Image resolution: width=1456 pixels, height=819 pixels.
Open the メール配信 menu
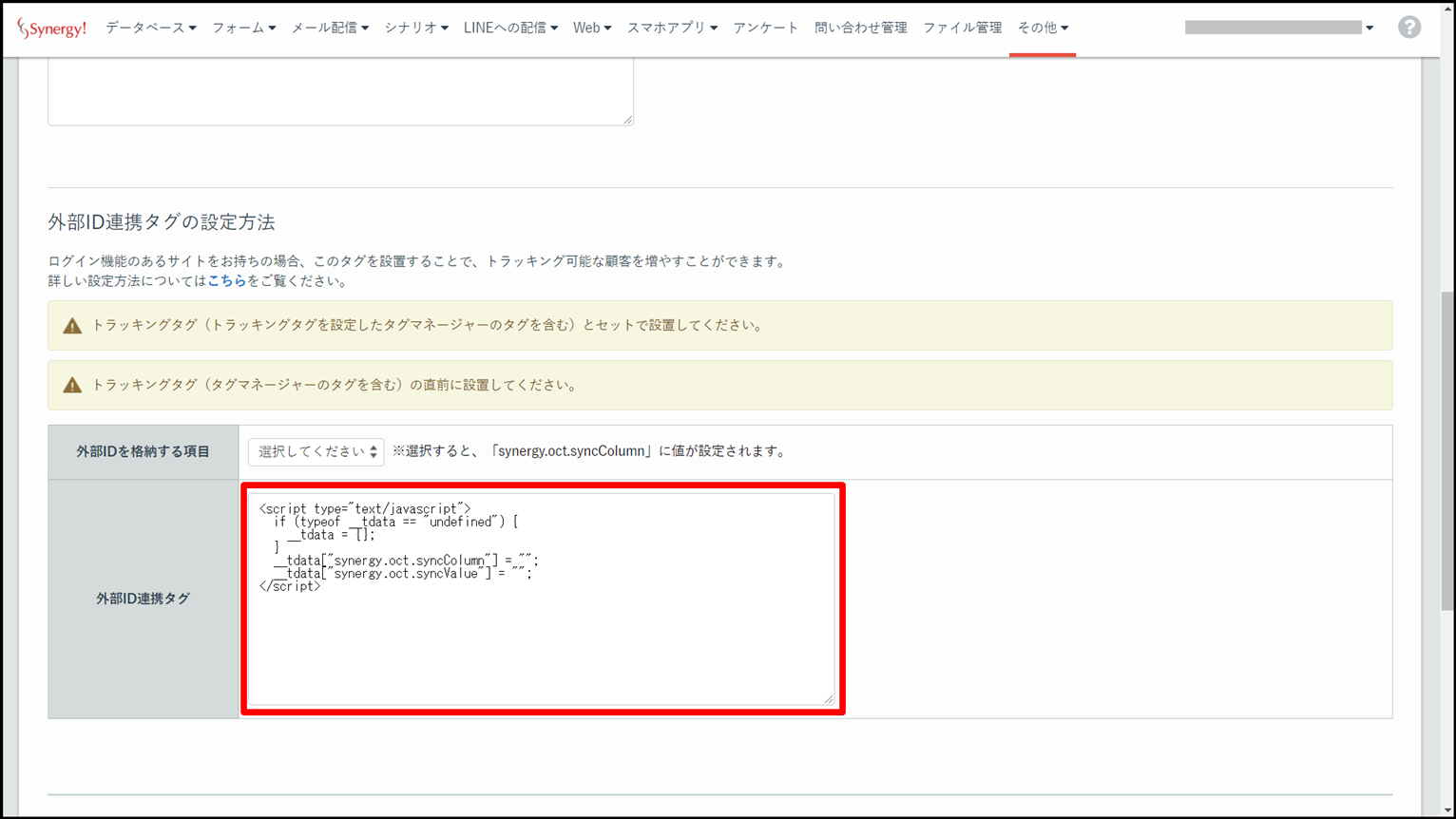(x=329, y=29)
